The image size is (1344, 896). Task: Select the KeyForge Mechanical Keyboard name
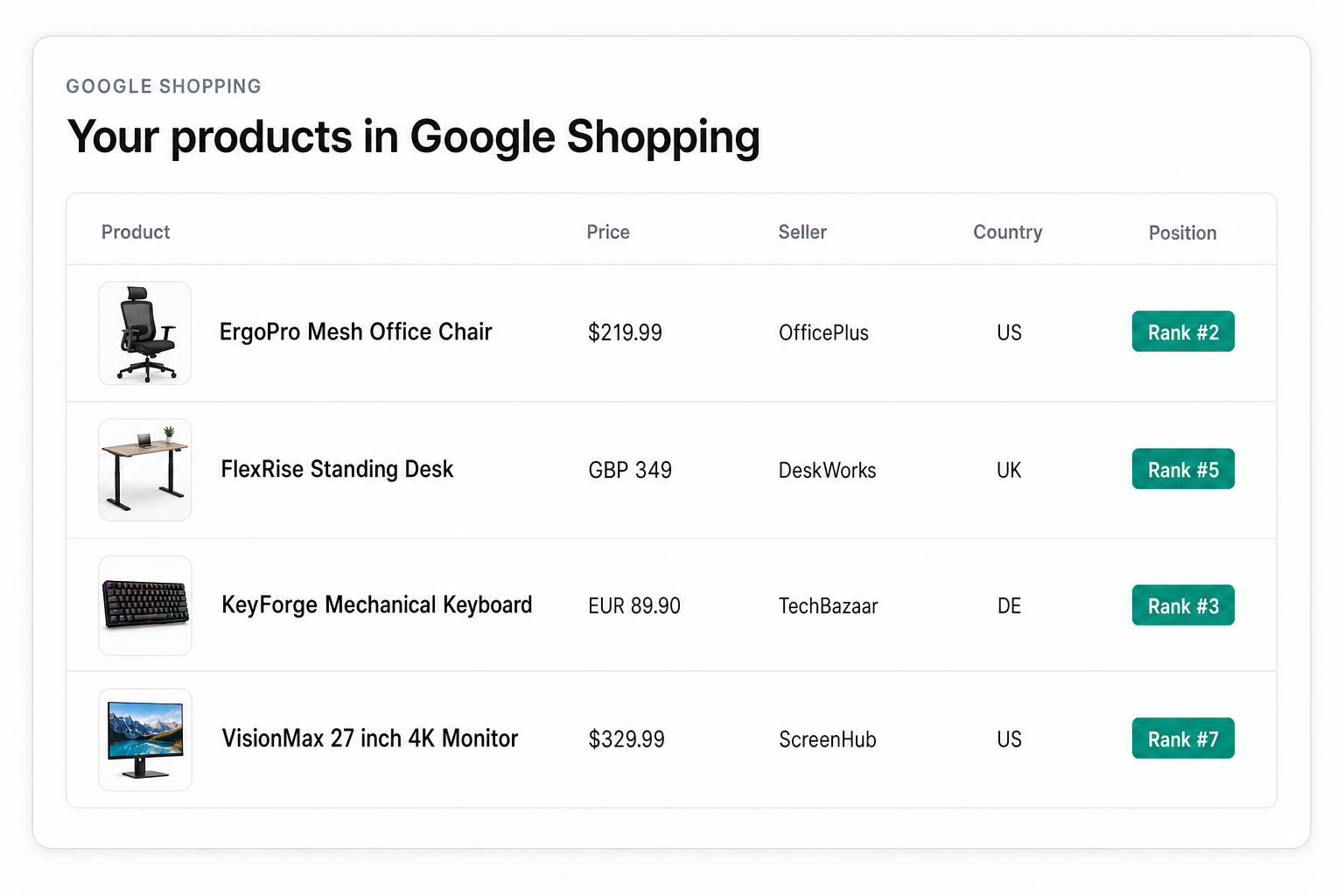pos(377,605)
